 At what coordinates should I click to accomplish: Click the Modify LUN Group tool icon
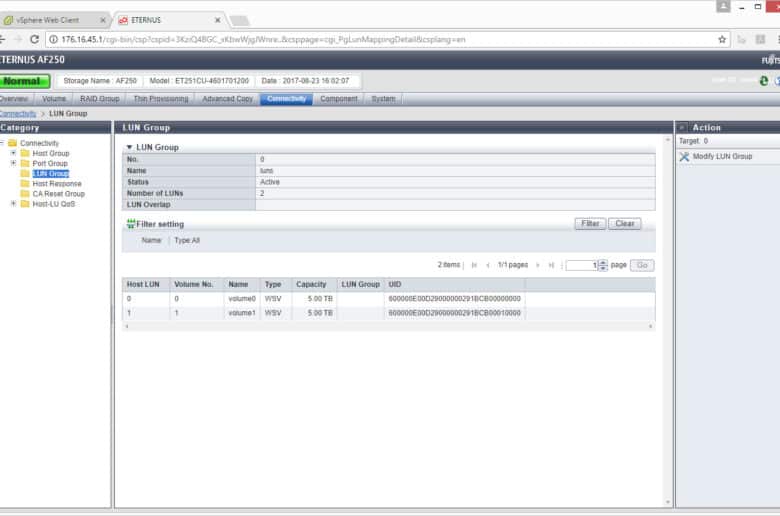tap(684, 156)
